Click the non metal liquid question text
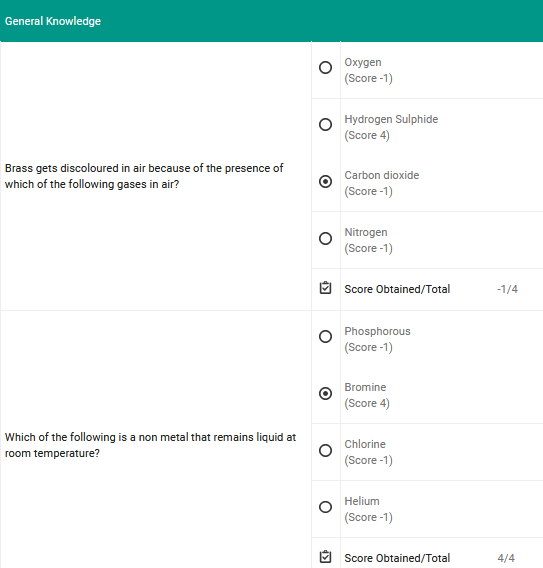 tap(150, 445)
